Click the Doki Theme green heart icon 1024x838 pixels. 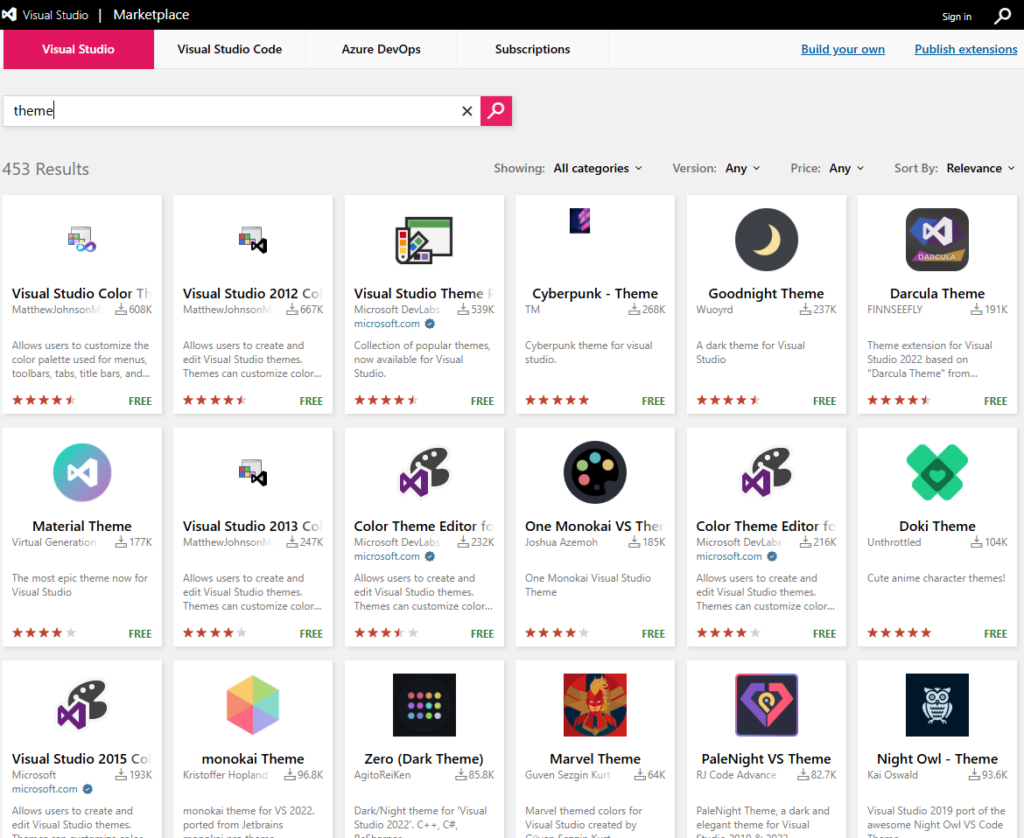coord(937,472)
